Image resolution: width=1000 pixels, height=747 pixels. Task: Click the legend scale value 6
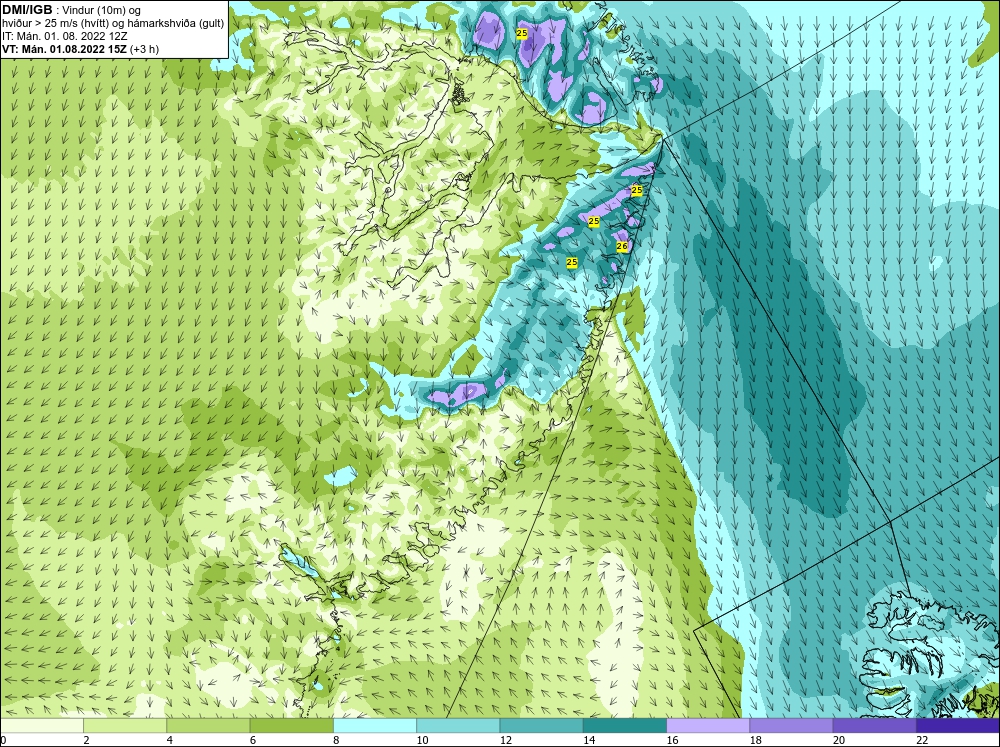pyautogui.click(x=253, y=740)
